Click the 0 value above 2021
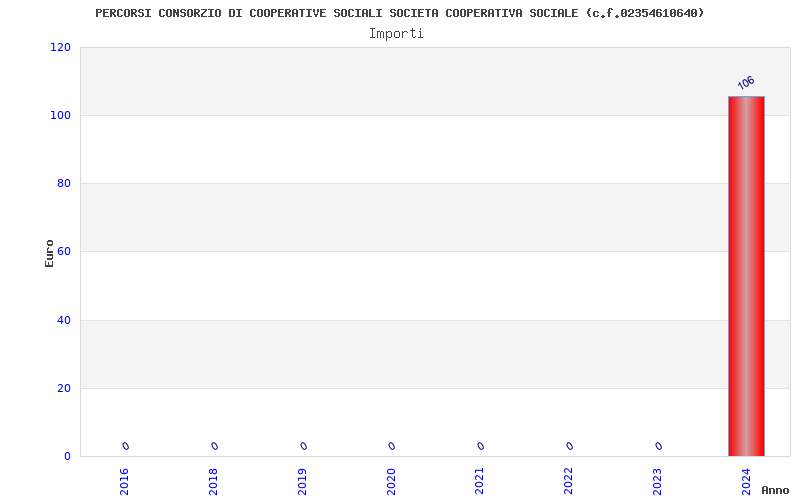Screen dimensions: 800x500 coord(481,446)
